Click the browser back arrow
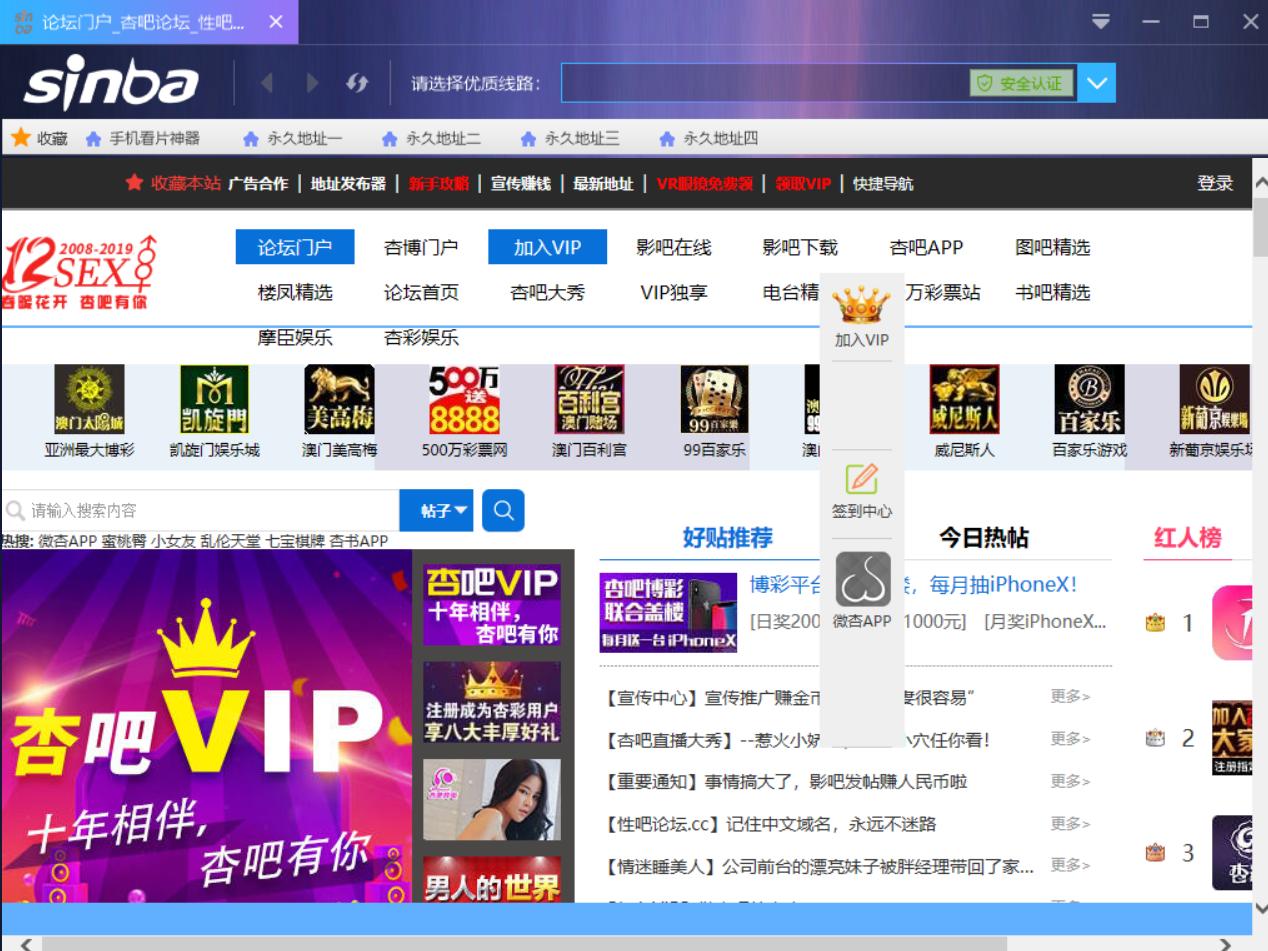 tap(267, 83)
